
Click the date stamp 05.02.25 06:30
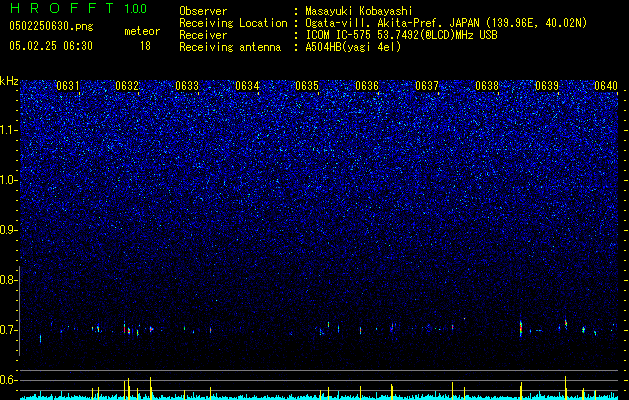[51, 46]
